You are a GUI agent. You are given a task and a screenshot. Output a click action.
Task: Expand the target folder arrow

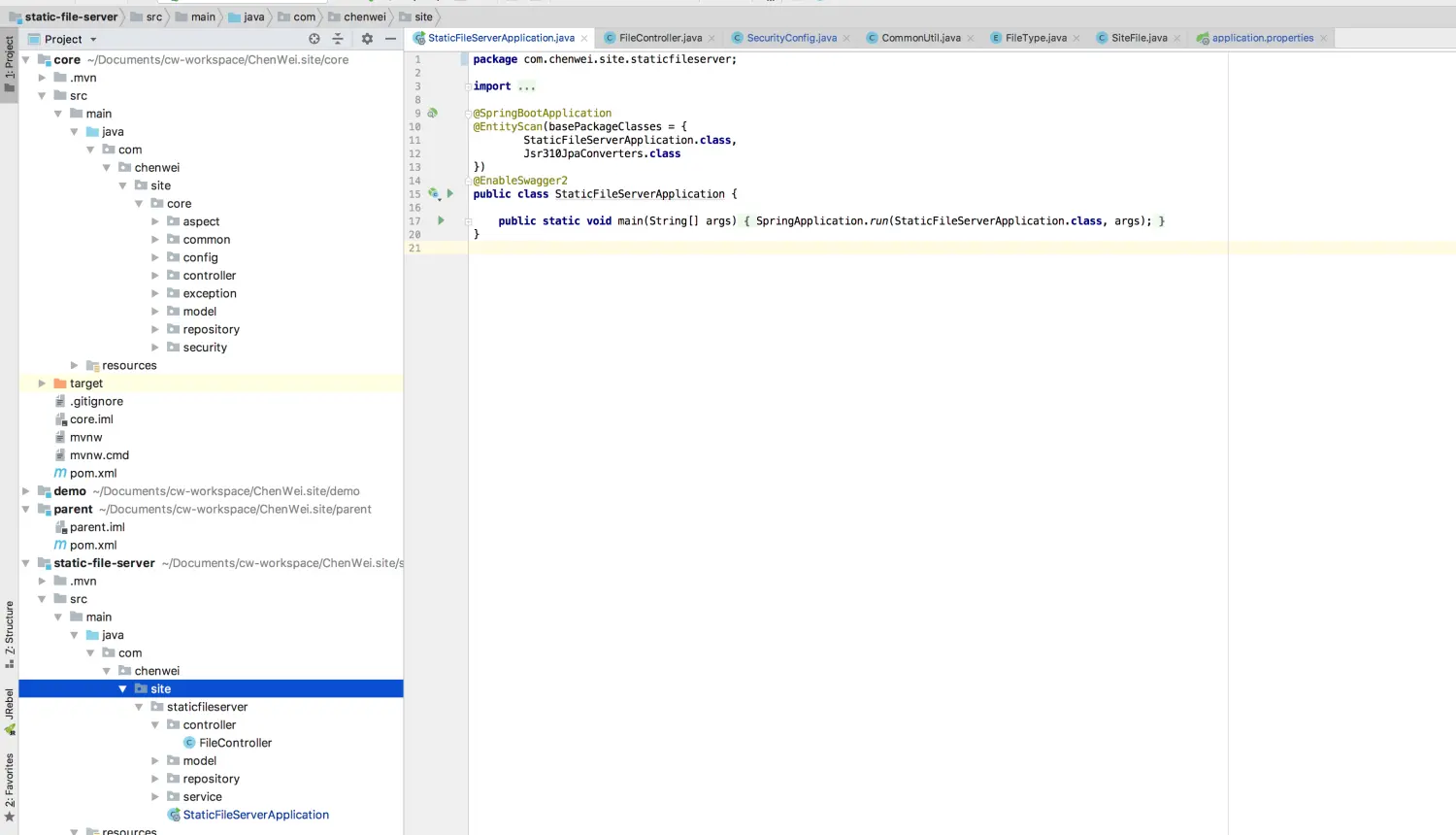pyautogui.click(x=42, y=384)
